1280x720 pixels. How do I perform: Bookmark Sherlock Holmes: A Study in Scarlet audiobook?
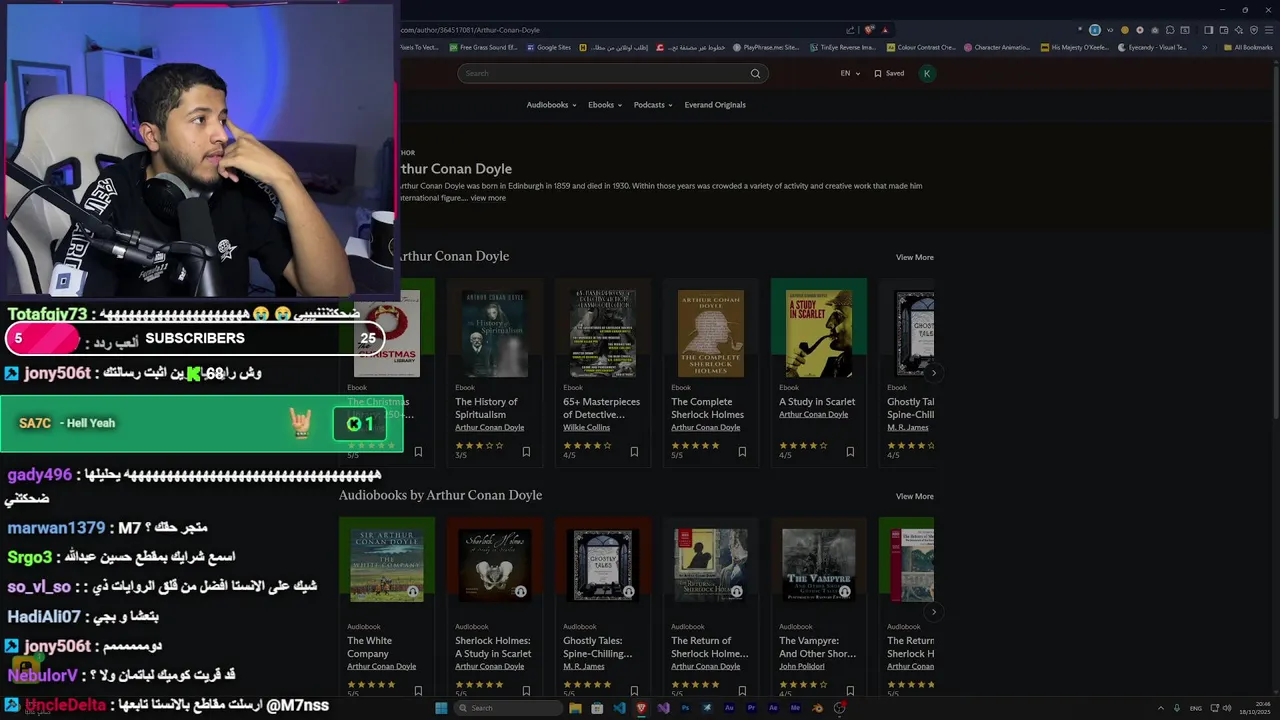[x=526, y=690]
